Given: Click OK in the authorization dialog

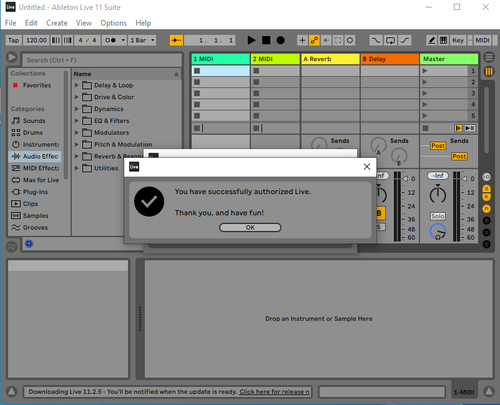Looking at the screenshot, I should coord(250,227).
